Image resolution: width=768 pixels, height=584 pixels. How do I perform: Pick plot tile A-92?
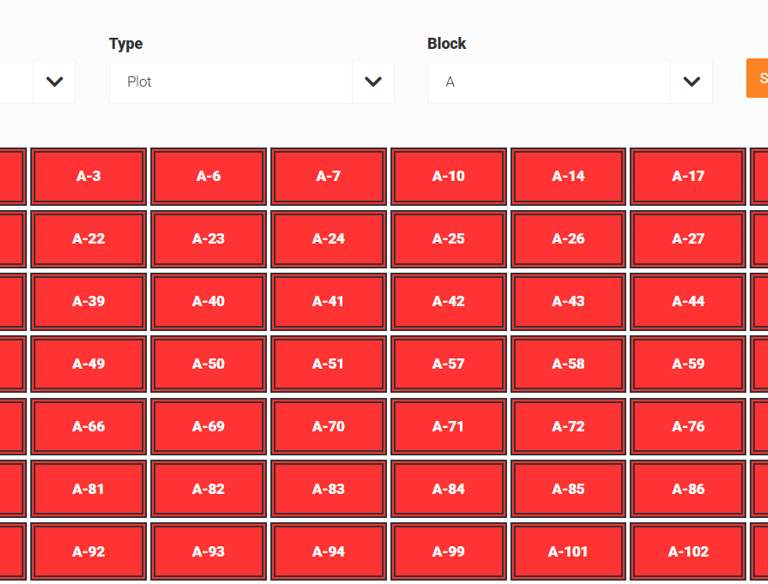tap(89, 552)
